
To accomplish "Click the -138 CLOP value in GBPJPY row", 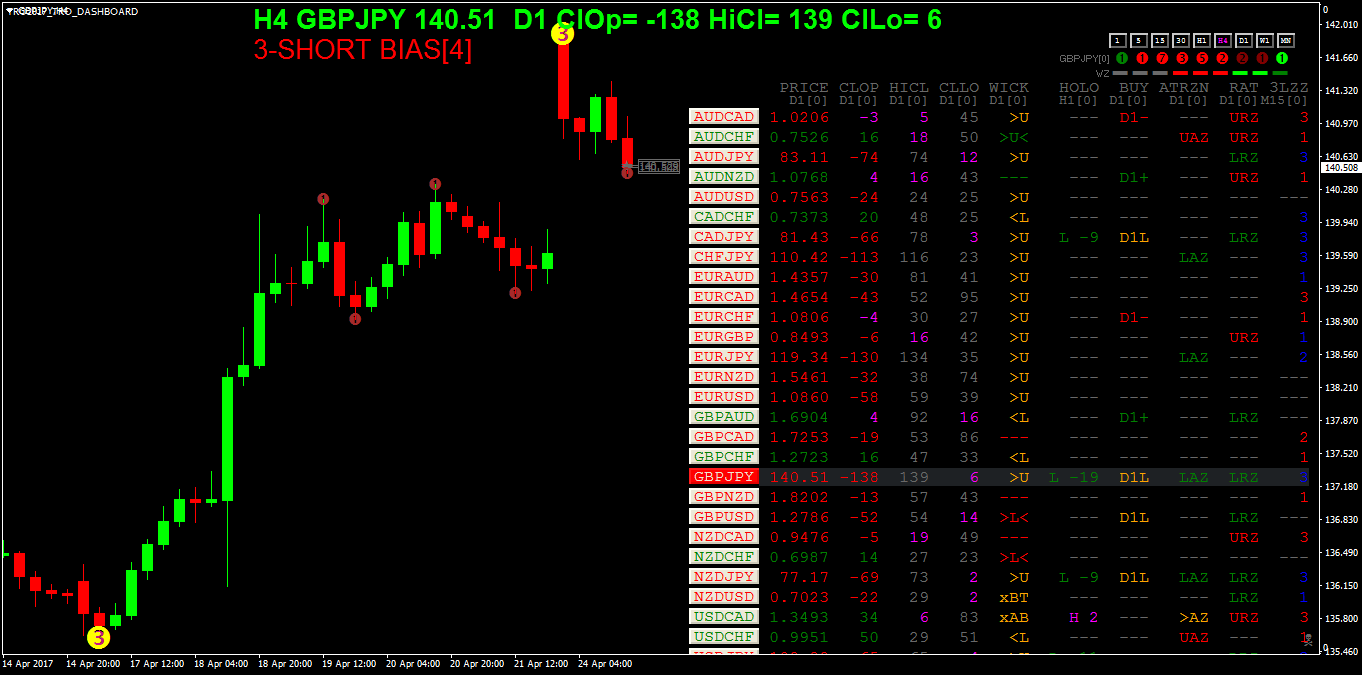I will 859,477.
